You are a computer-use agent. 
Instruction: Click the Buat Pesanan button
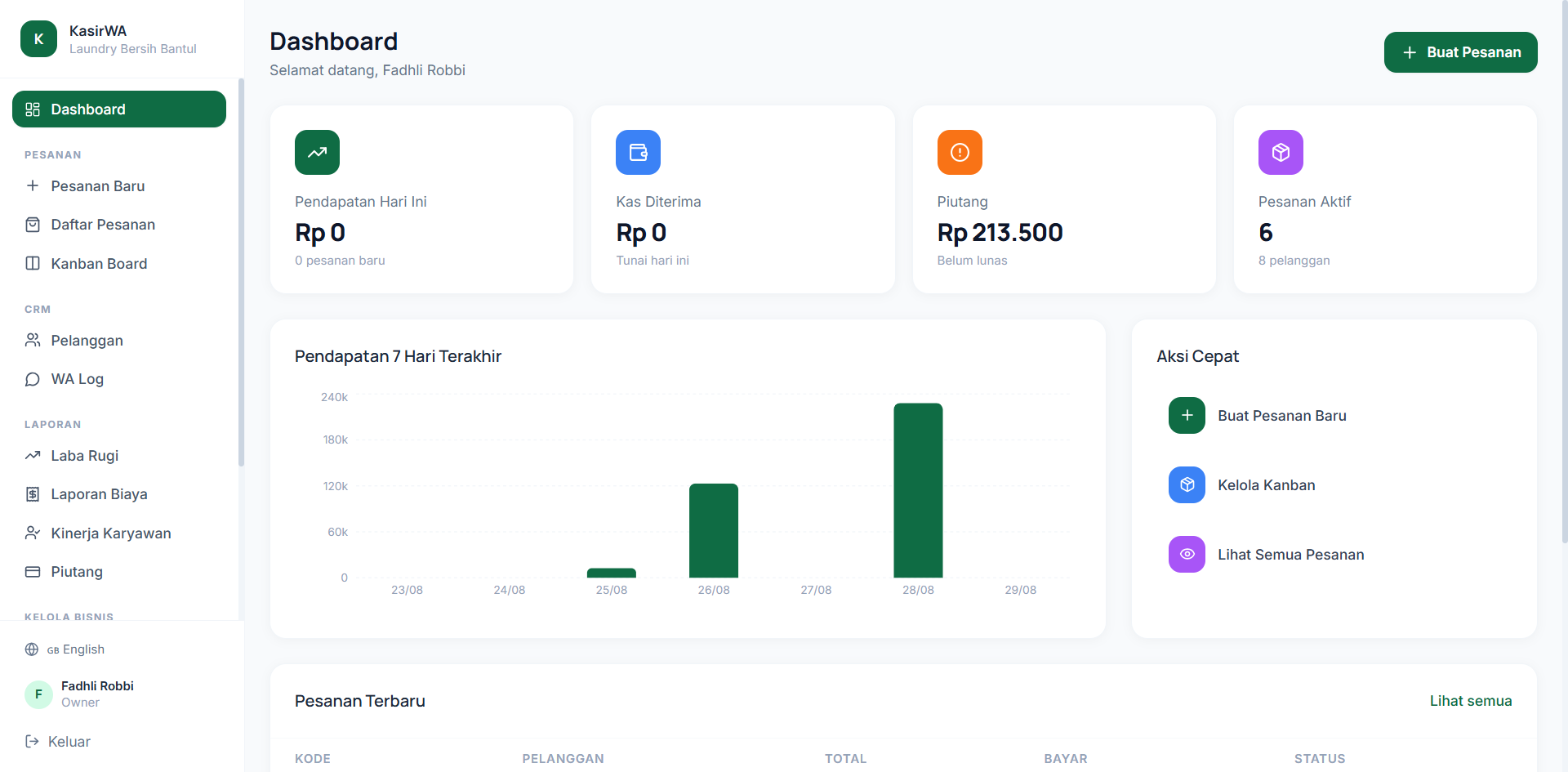click(1460, 52)
